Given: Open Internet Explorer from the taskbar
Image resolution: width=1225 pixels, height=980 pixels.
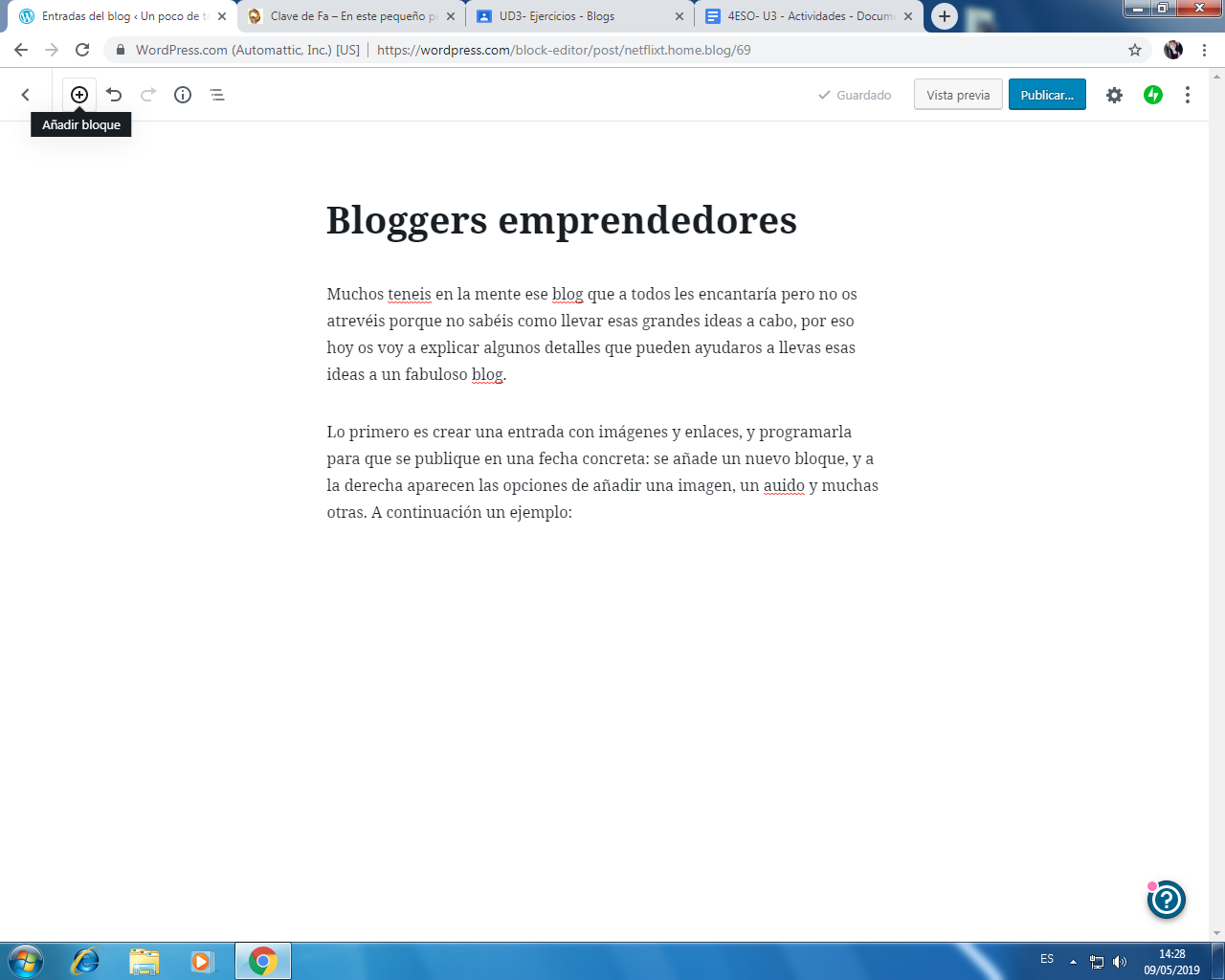Looking at the screenshot, I should 85,961.
